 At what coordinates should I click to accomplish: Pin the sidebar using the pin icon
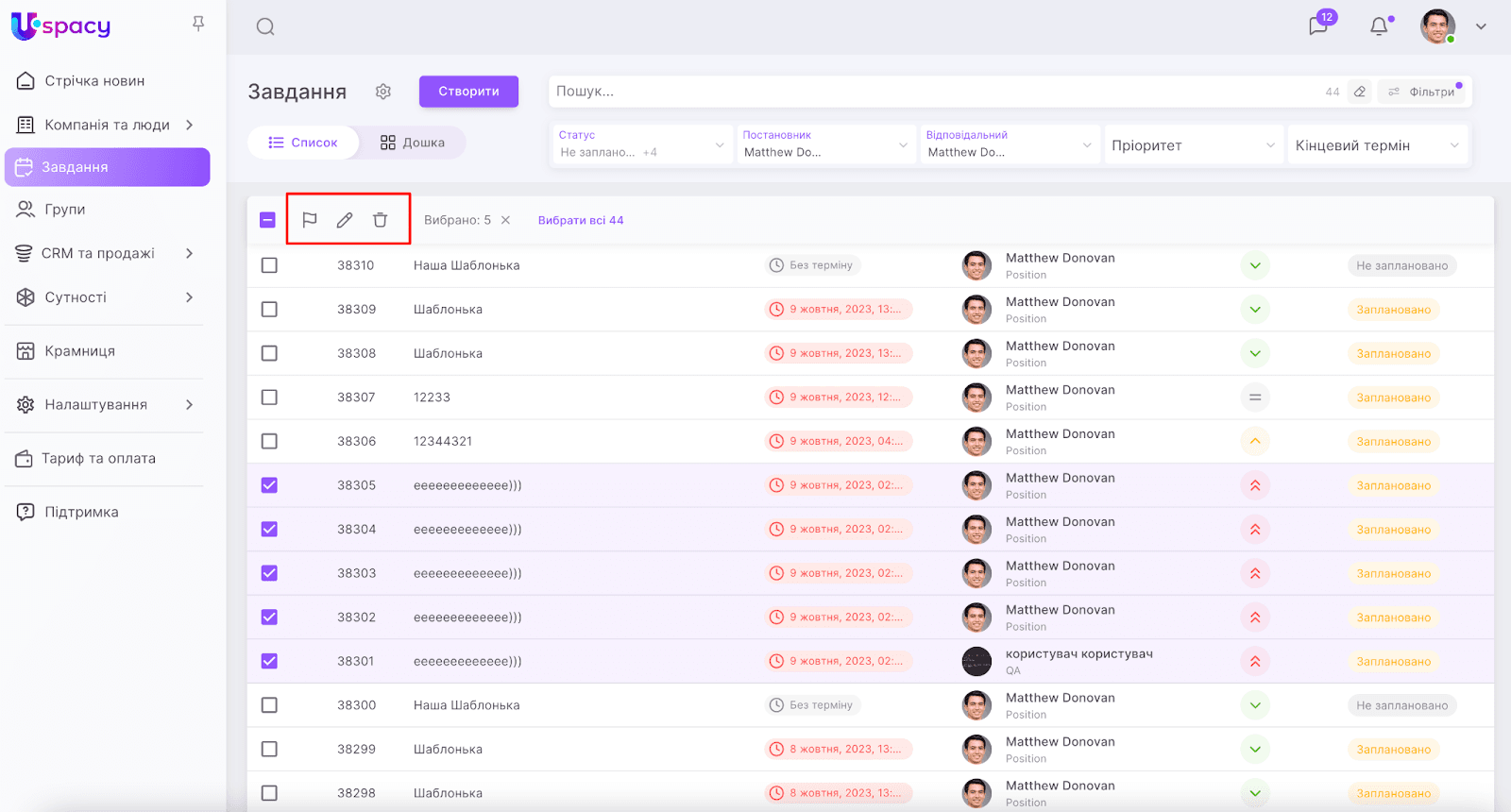pos(198,24)
